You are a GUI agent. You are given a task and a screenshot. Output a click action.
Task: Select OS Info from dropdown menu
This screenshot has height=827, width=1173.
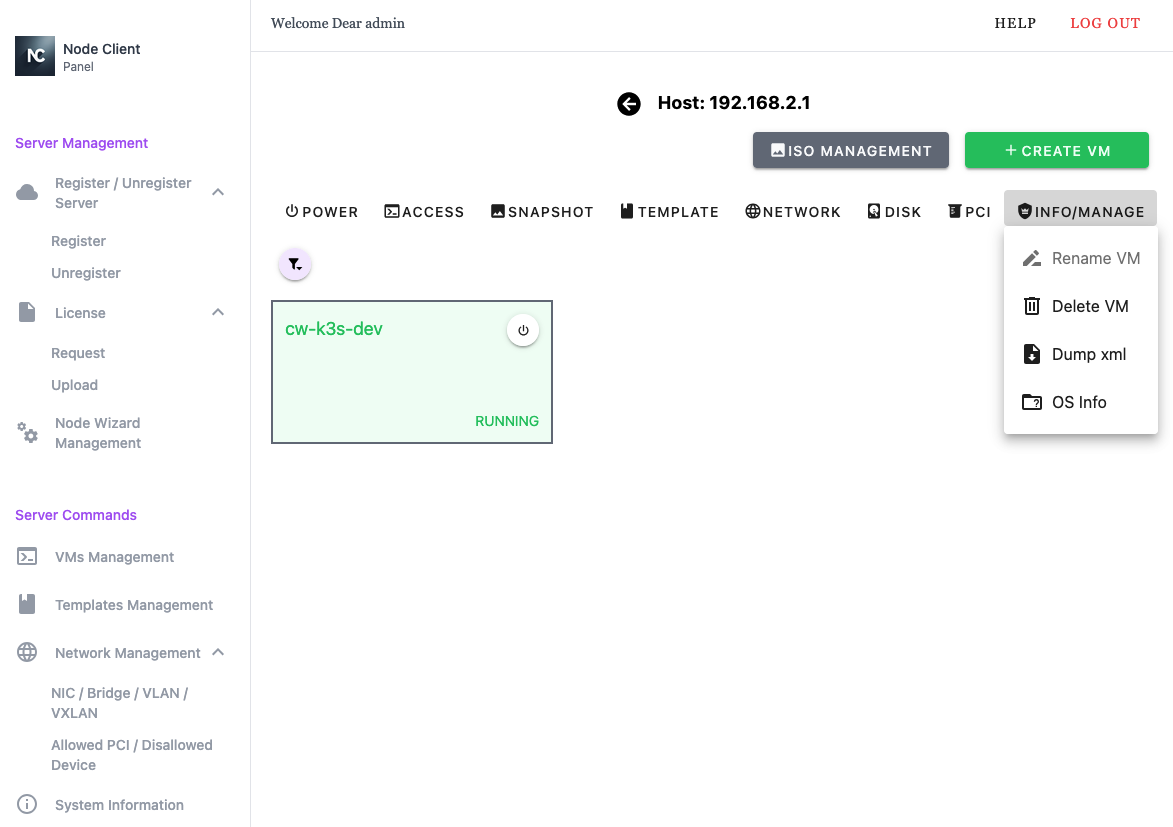point(1080,402)
